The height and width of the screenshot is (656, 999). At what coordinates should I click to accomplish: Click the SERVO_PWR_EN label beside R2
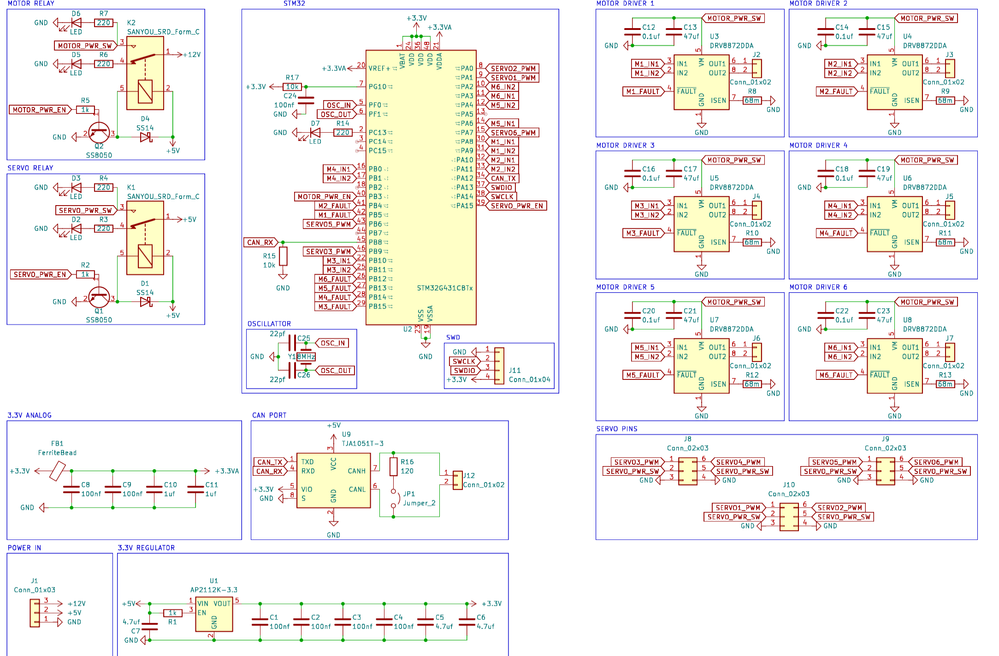coord(40,275)
